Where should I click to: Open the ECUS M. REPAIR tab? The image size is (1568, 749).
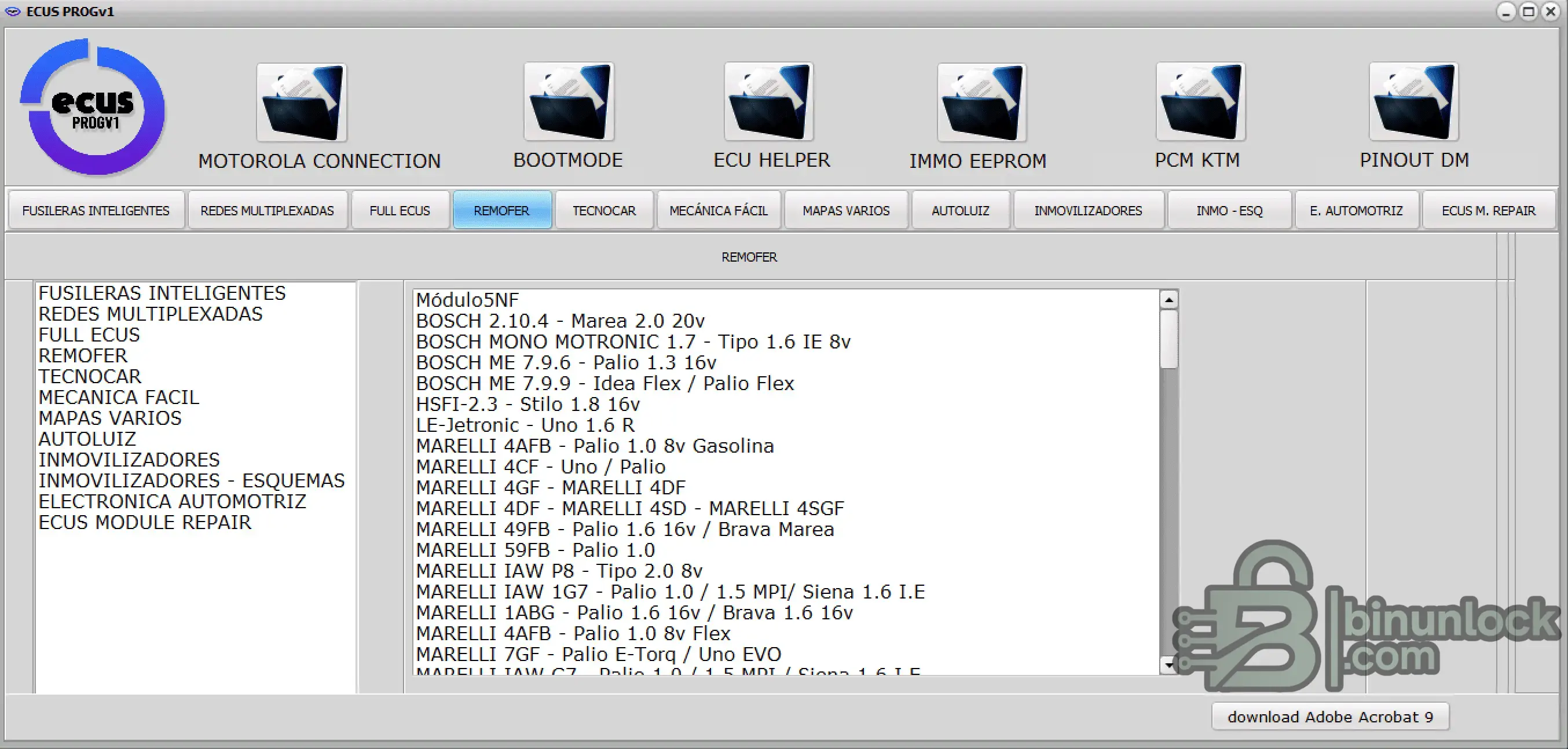(x=1489, y=211)
